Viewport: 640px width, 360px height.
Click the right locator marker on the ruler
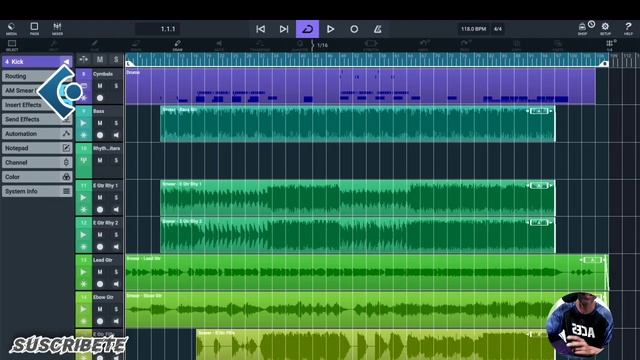[x=604, y=63]
